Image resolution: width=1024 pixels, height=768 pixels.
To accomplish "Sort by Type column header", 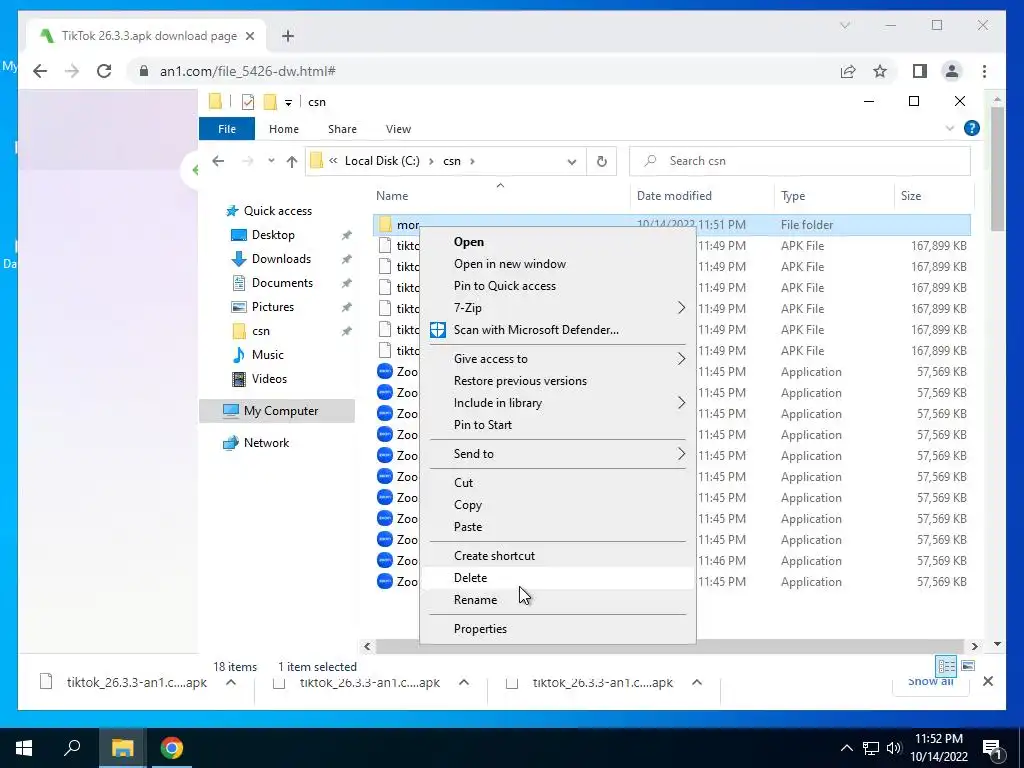I will pos(793,196).
